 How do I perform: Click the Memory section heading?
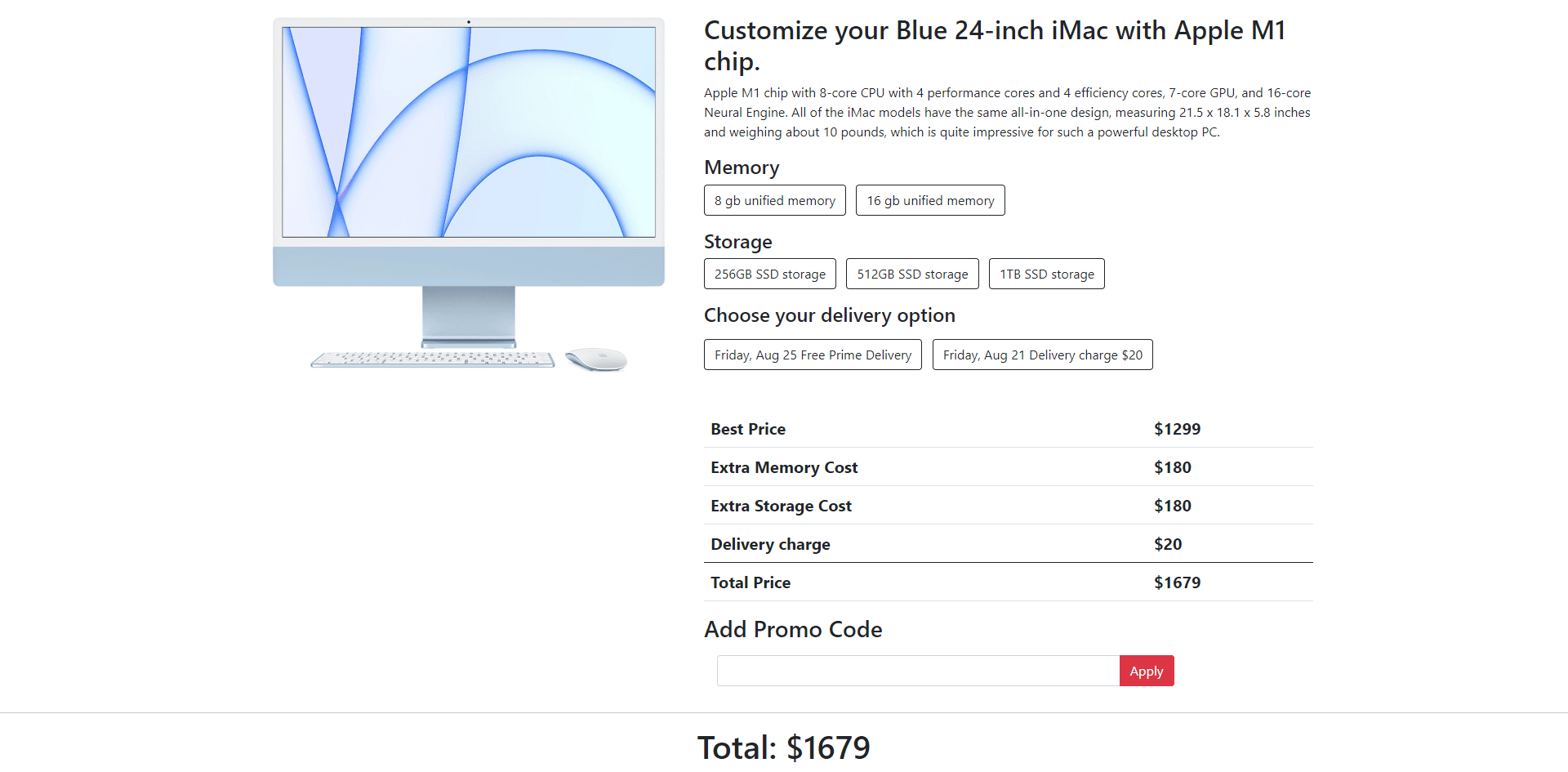click(x=742, y=167)
